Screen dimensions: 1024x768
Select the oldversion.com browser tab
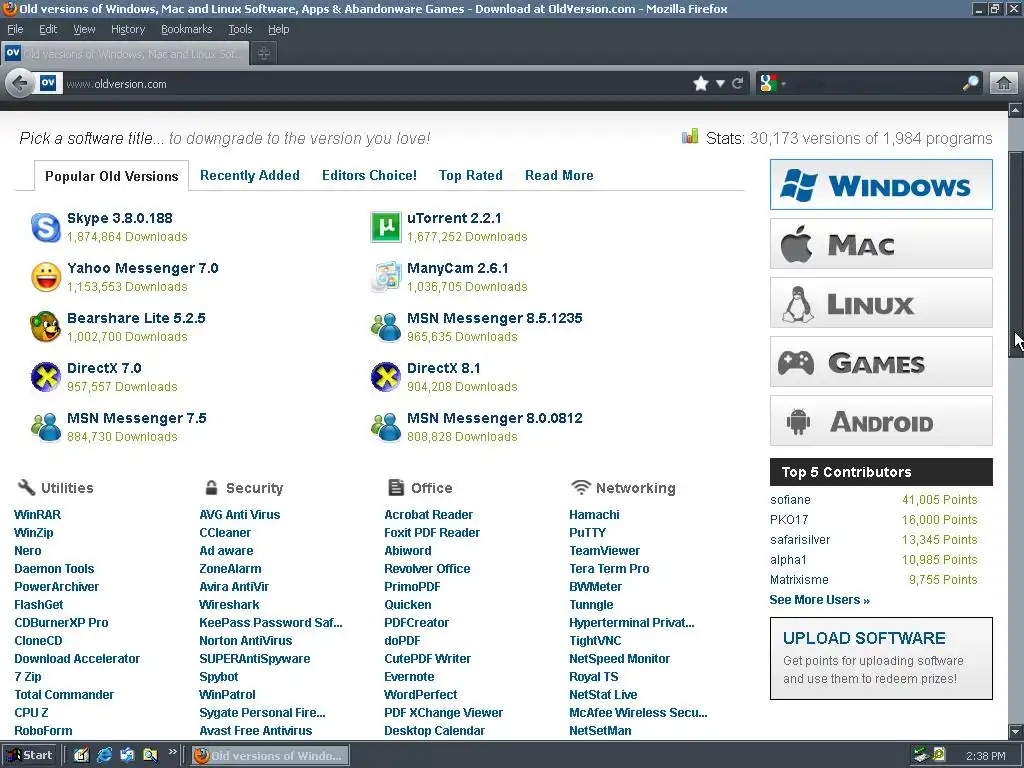[x=125, y=54]
